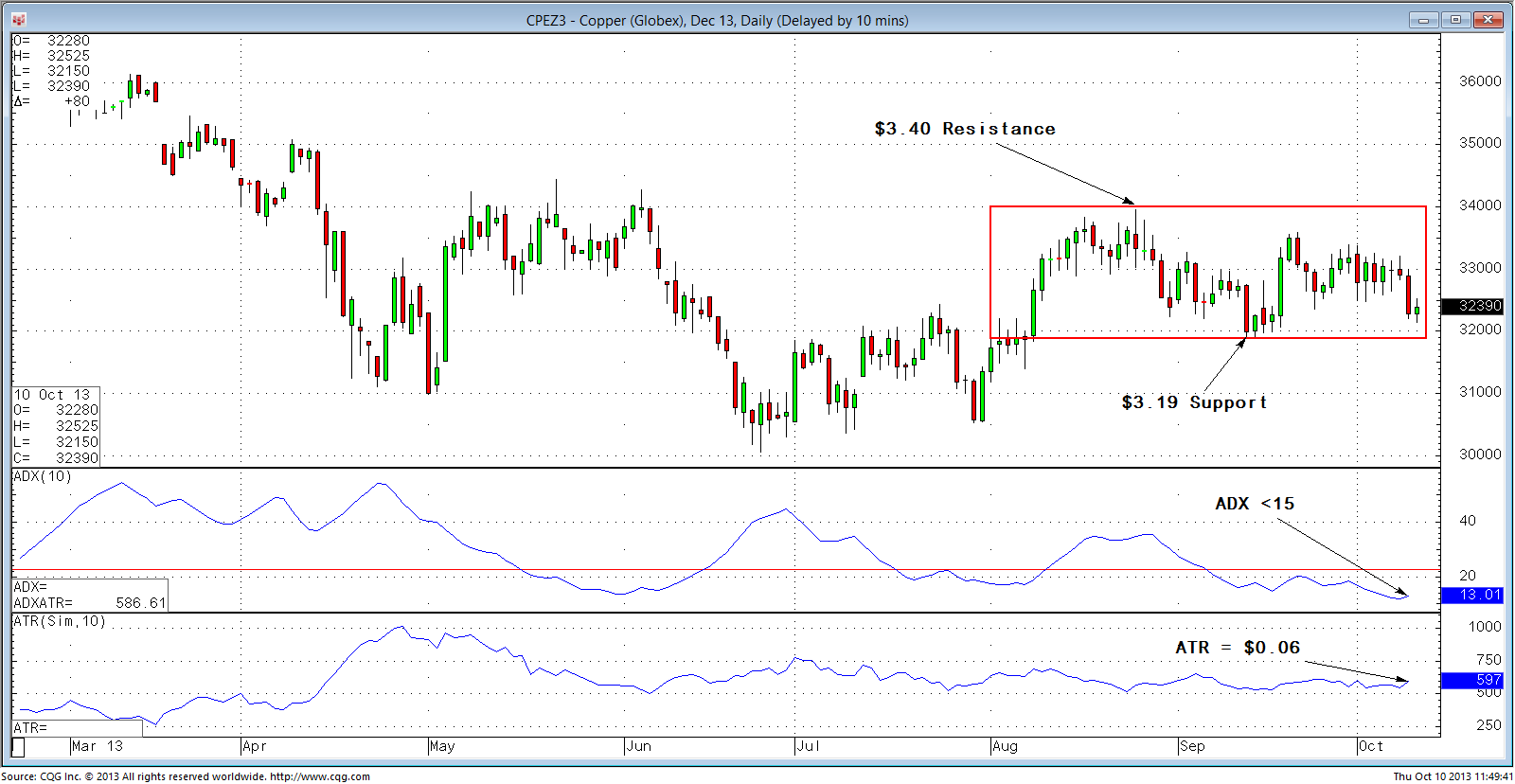Click the CQG chart window icon

pyautogui.click(x=19, y=20)
